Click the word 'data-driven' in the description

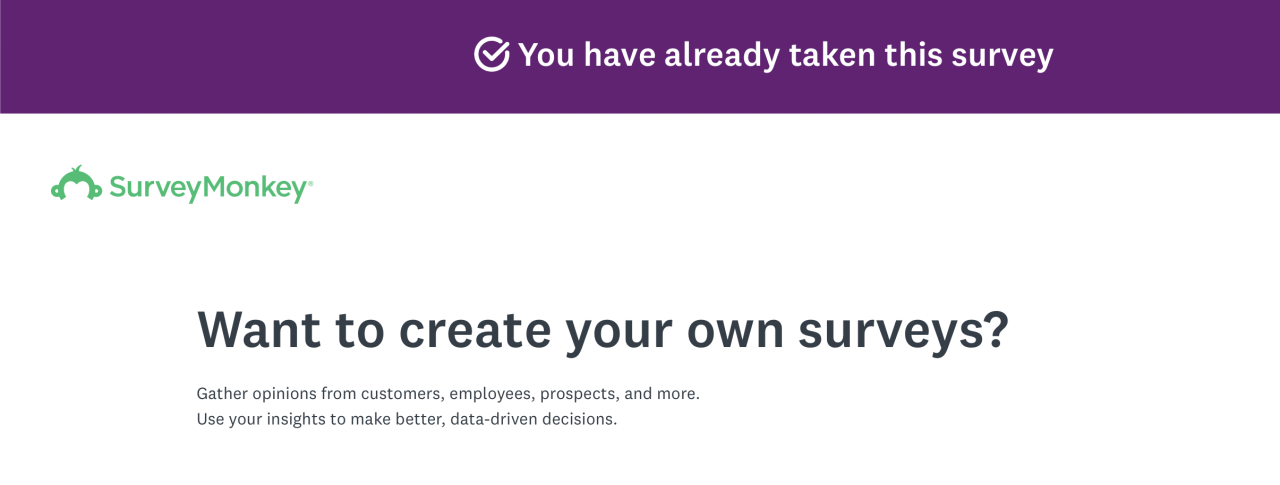click(x=494, y=419)
